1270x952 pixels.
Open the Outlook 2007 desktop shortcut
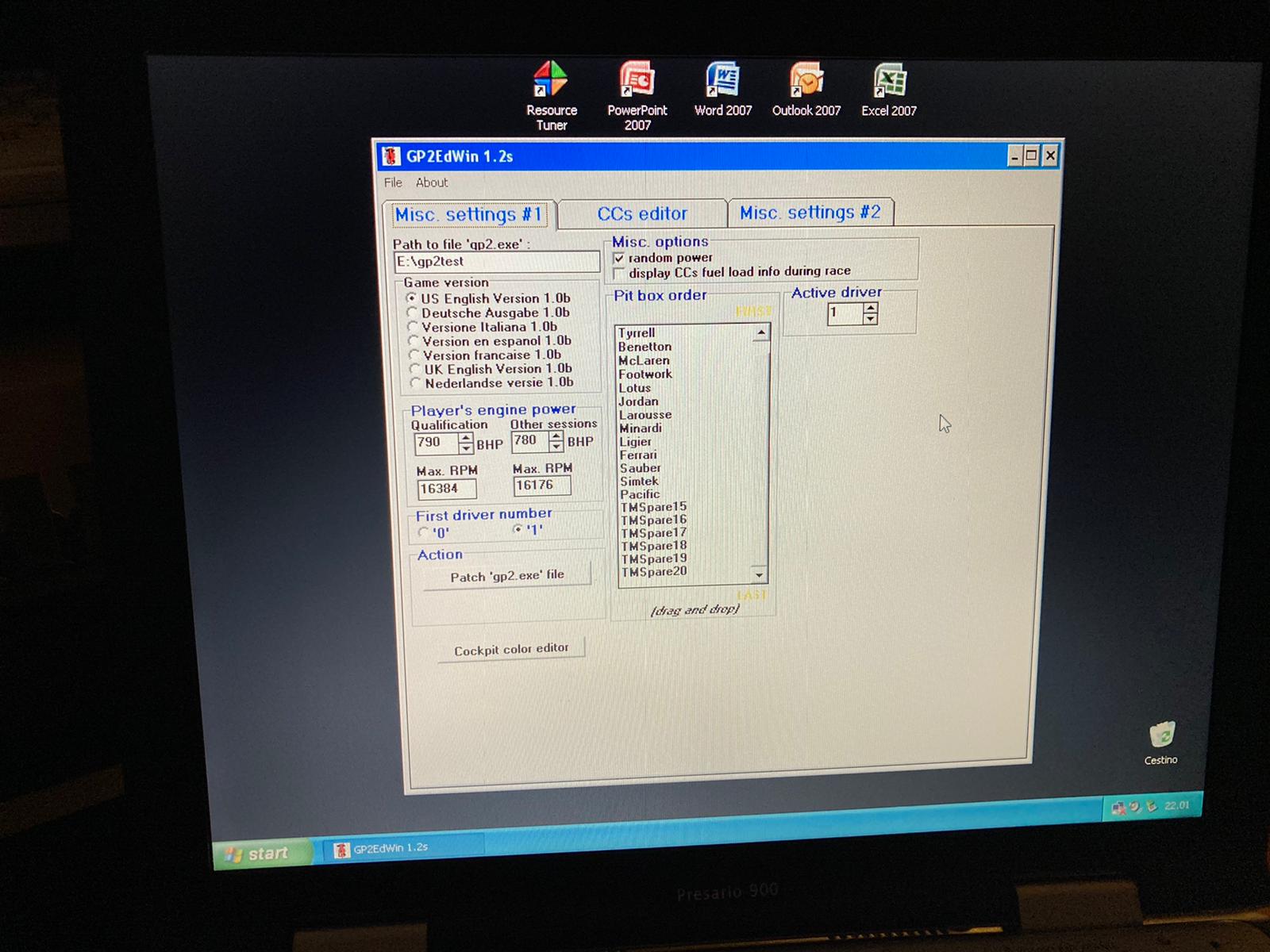click(806, 83)
